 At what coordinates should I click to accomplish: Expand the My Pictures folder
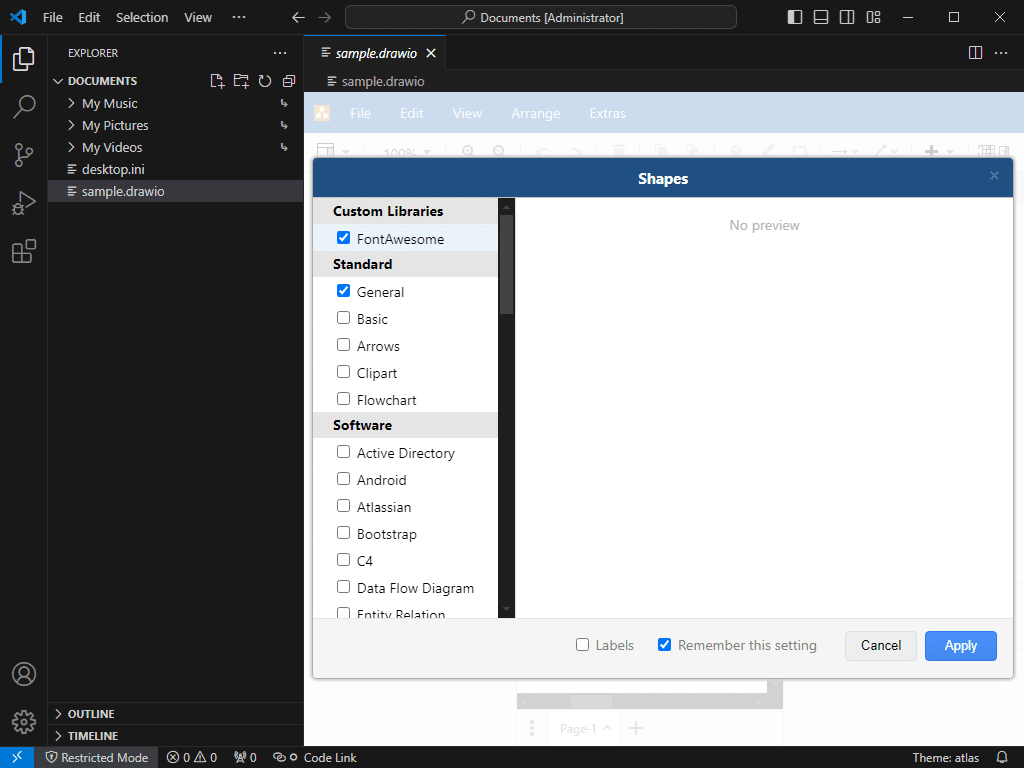click(x=72, y=125)
